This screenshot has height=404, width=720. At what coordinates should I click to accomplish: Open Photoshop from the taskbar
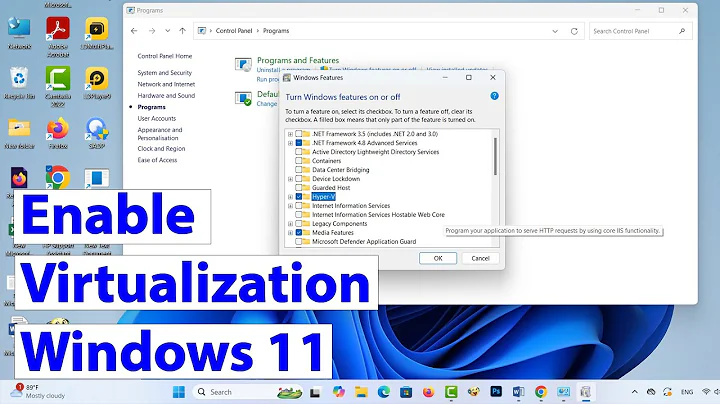pos(496,392)
